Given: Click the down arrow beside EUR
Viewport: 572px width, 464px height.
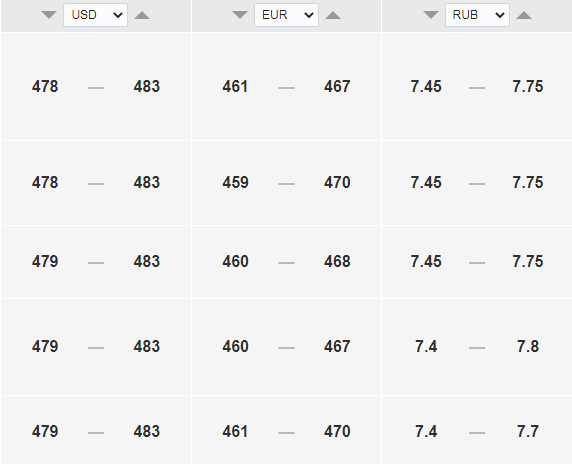Looking at the screenshot, I should tap(240, 15).
